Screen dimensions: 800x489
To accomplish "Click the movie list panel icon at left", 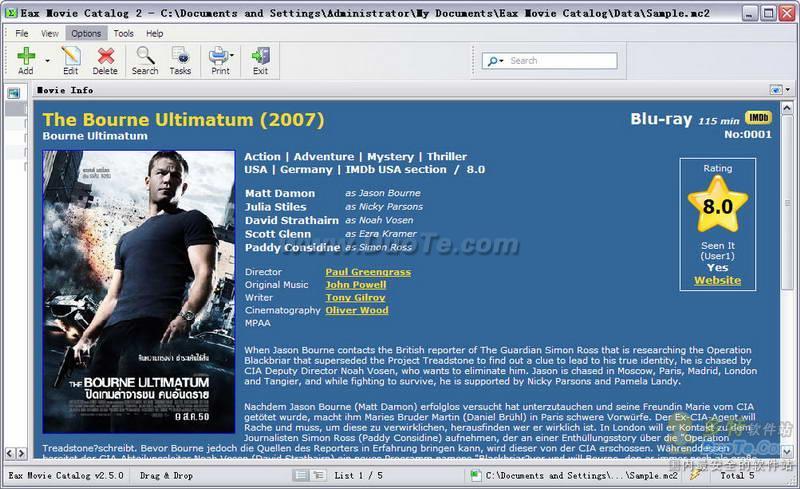I will 13,93.
